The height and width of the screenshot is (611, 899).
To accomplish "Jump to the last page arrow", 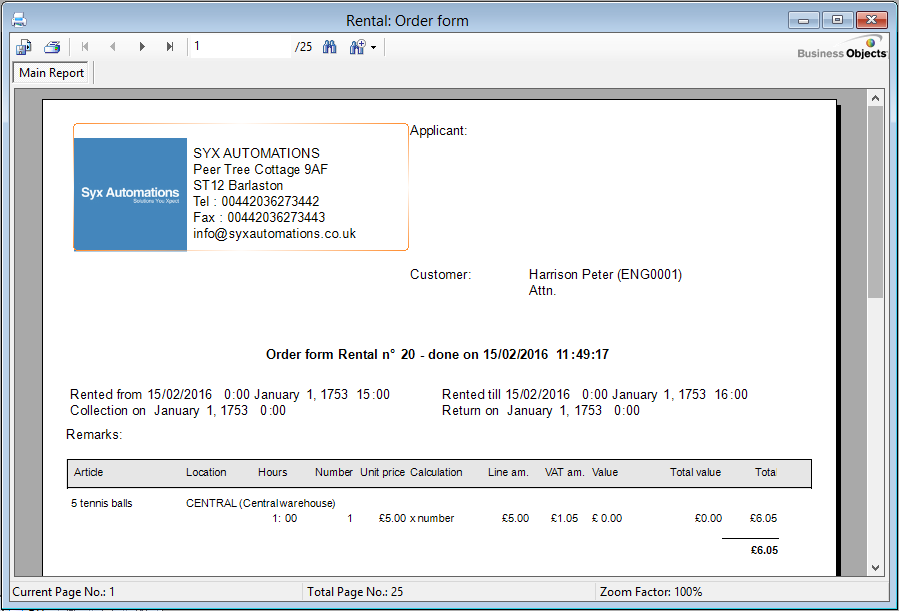I will pyautogui.click(x=170, y=47).
